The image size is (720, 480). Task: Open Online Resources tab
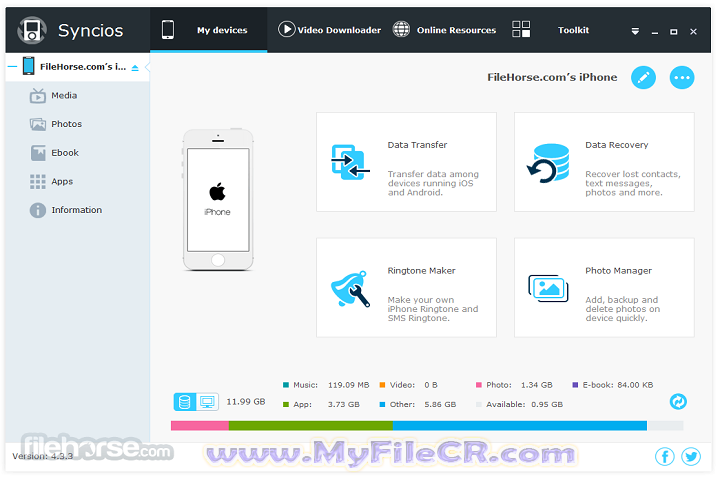[444, 30]
